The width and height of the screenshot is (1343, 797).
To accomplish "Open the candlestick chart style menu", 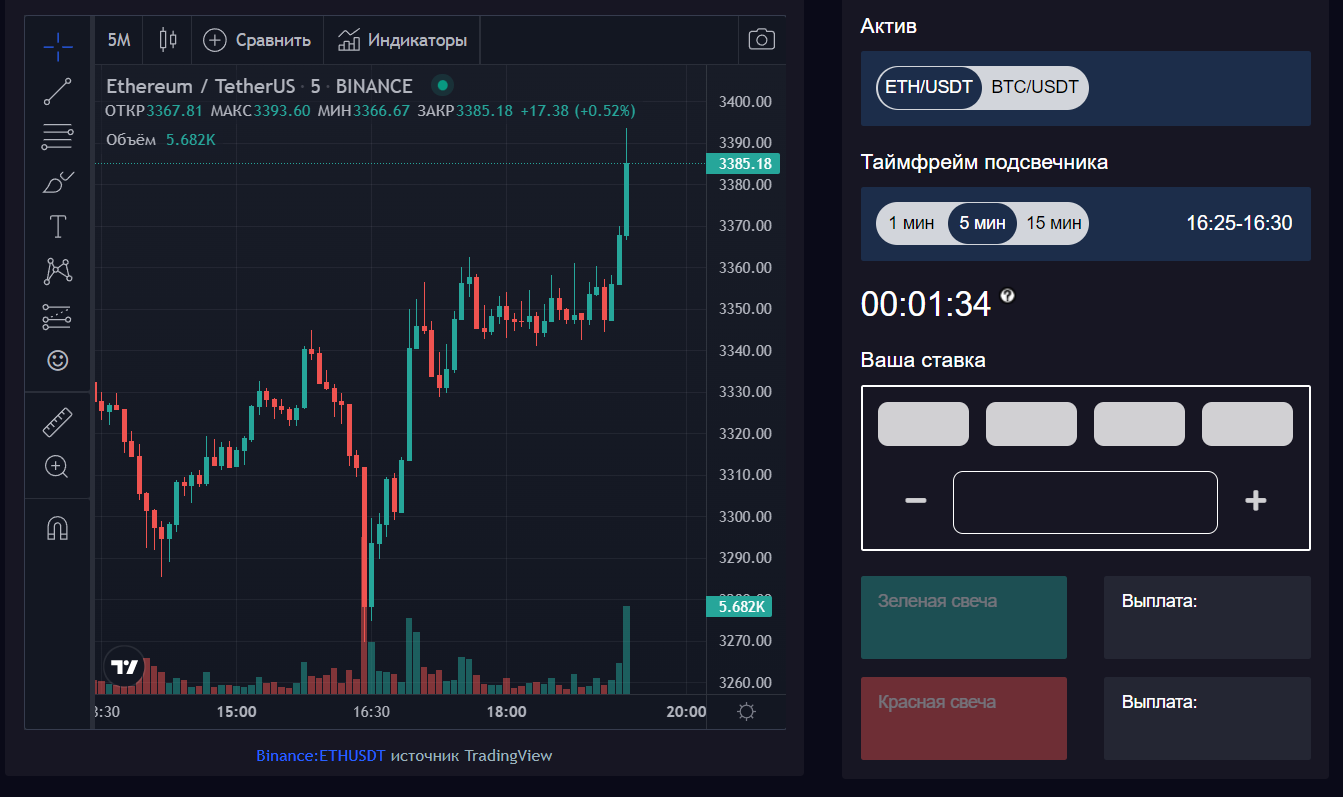I will [167, 40].
